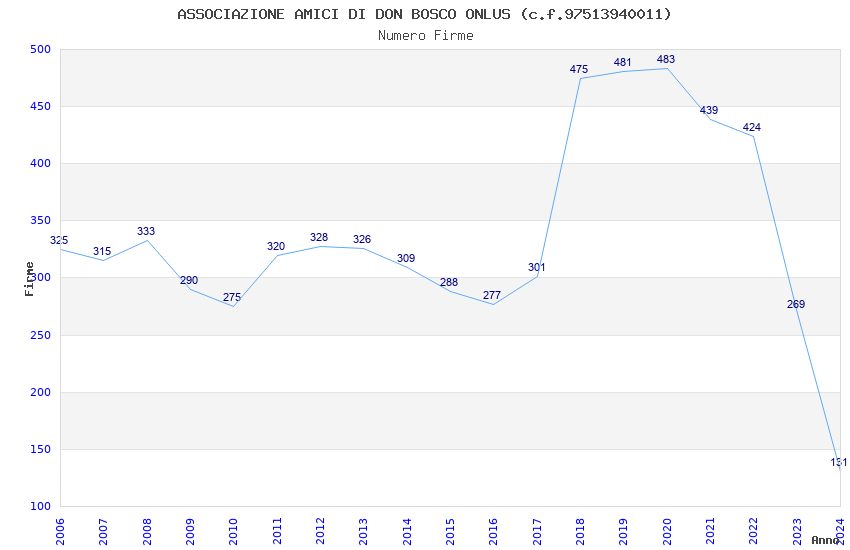Select the data label 333

click(146, 231)
